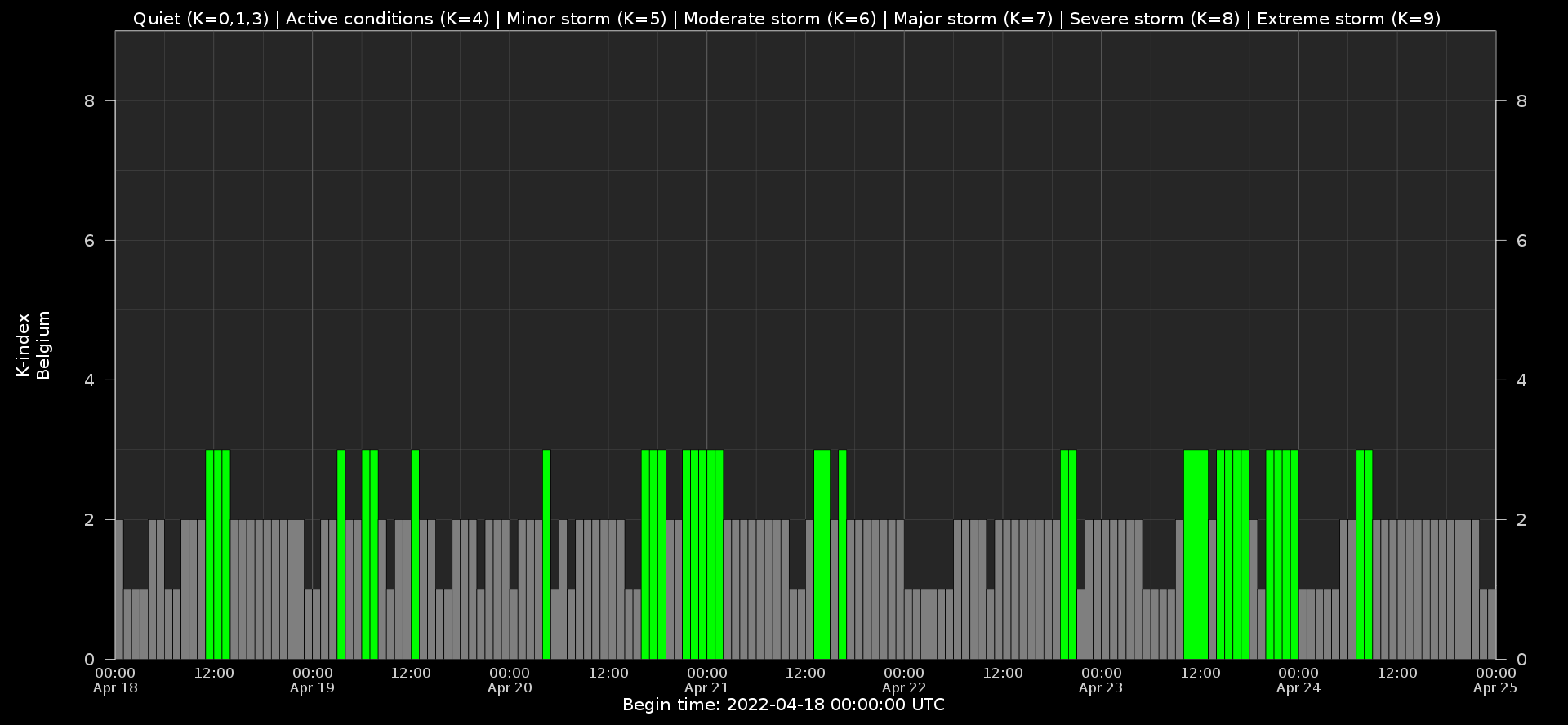1568x725 pixels.
Task: Click the 'Extreme storm (K=9)' legend text
Action: 1349,19
